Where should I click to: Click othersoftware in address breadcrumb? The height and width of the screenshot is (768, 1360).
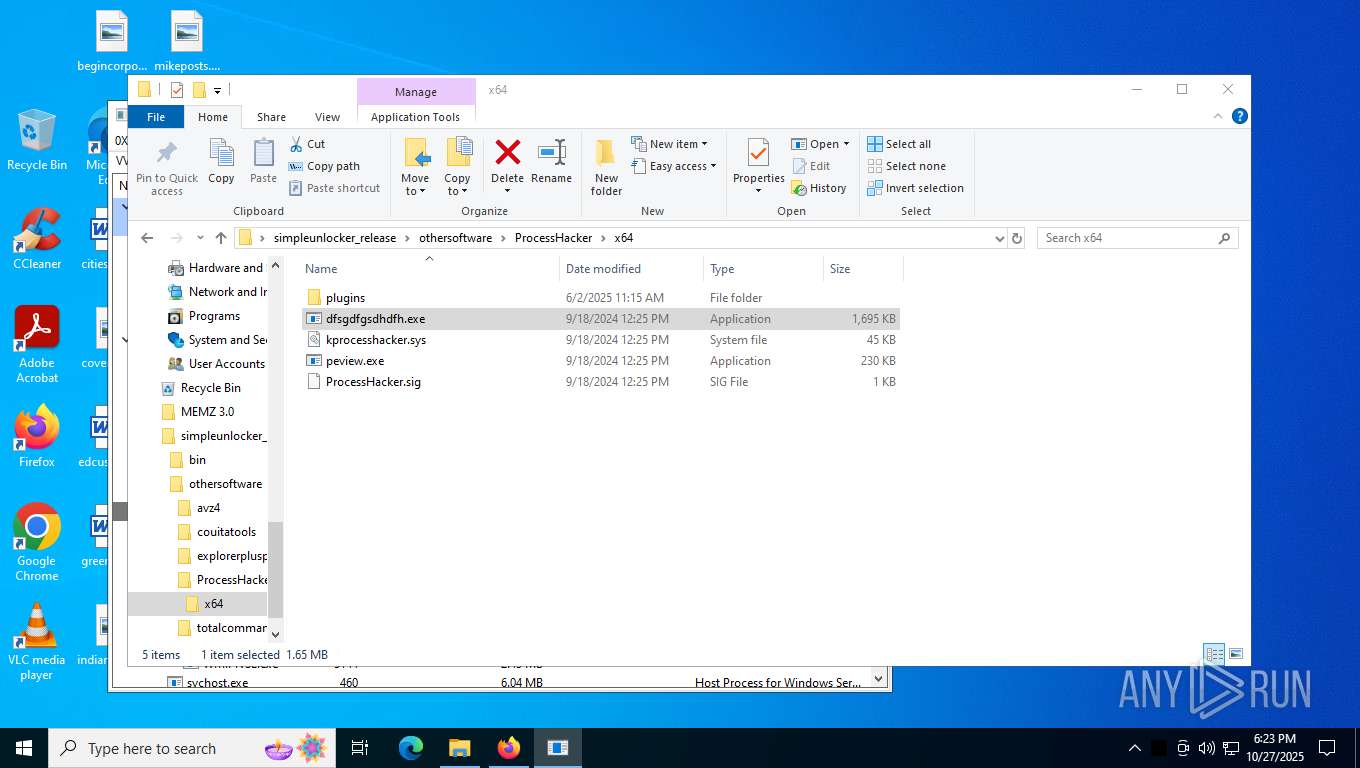coord(455,238)
